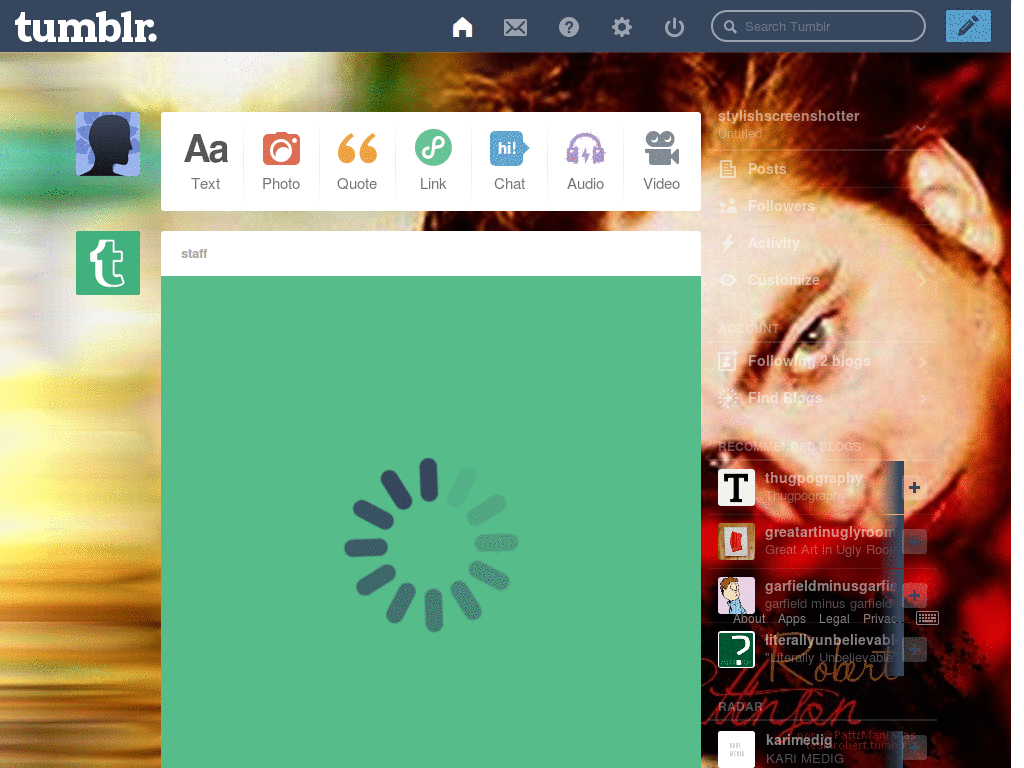This screenshot has width=1024, height=768.
Task: Open the staff blog name link
Action: (194, 253)
